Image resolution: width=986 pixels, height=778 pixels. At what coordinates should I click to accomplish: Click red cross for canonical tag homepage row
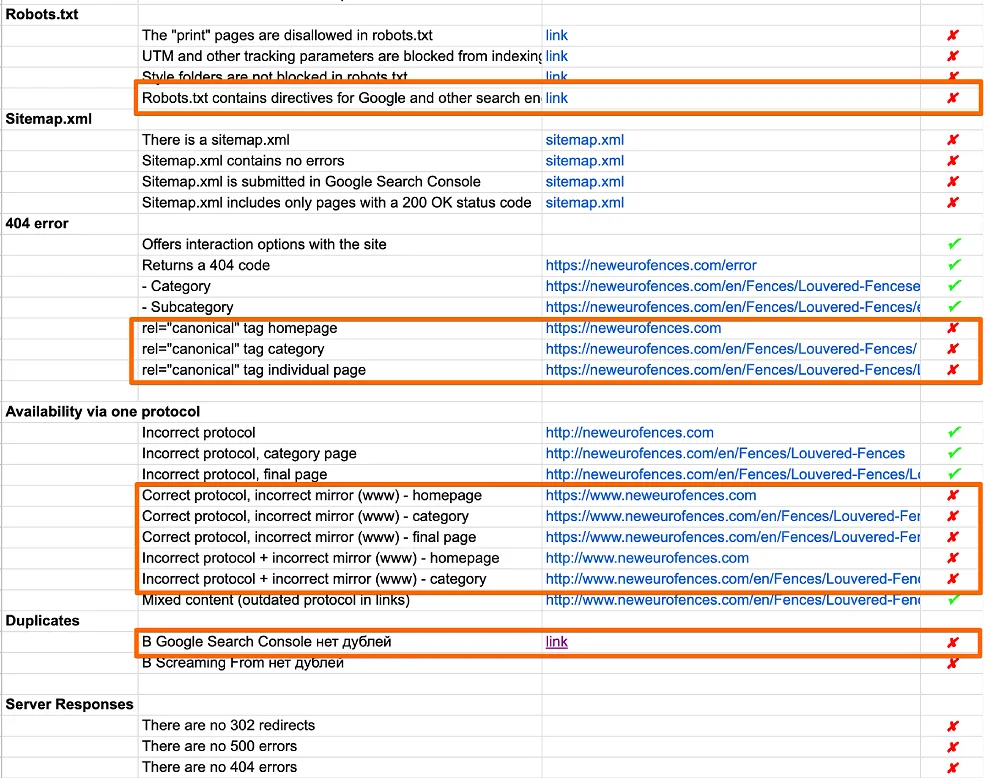click(952, 328)
